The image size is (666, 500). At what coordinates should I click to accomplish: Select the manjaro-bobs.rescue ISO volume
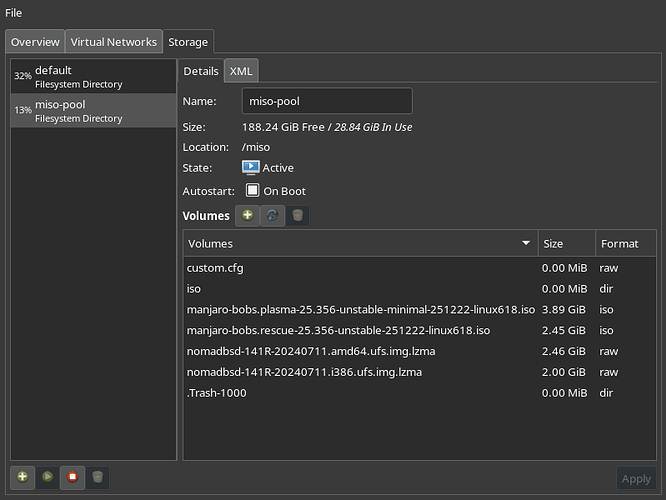360,330
